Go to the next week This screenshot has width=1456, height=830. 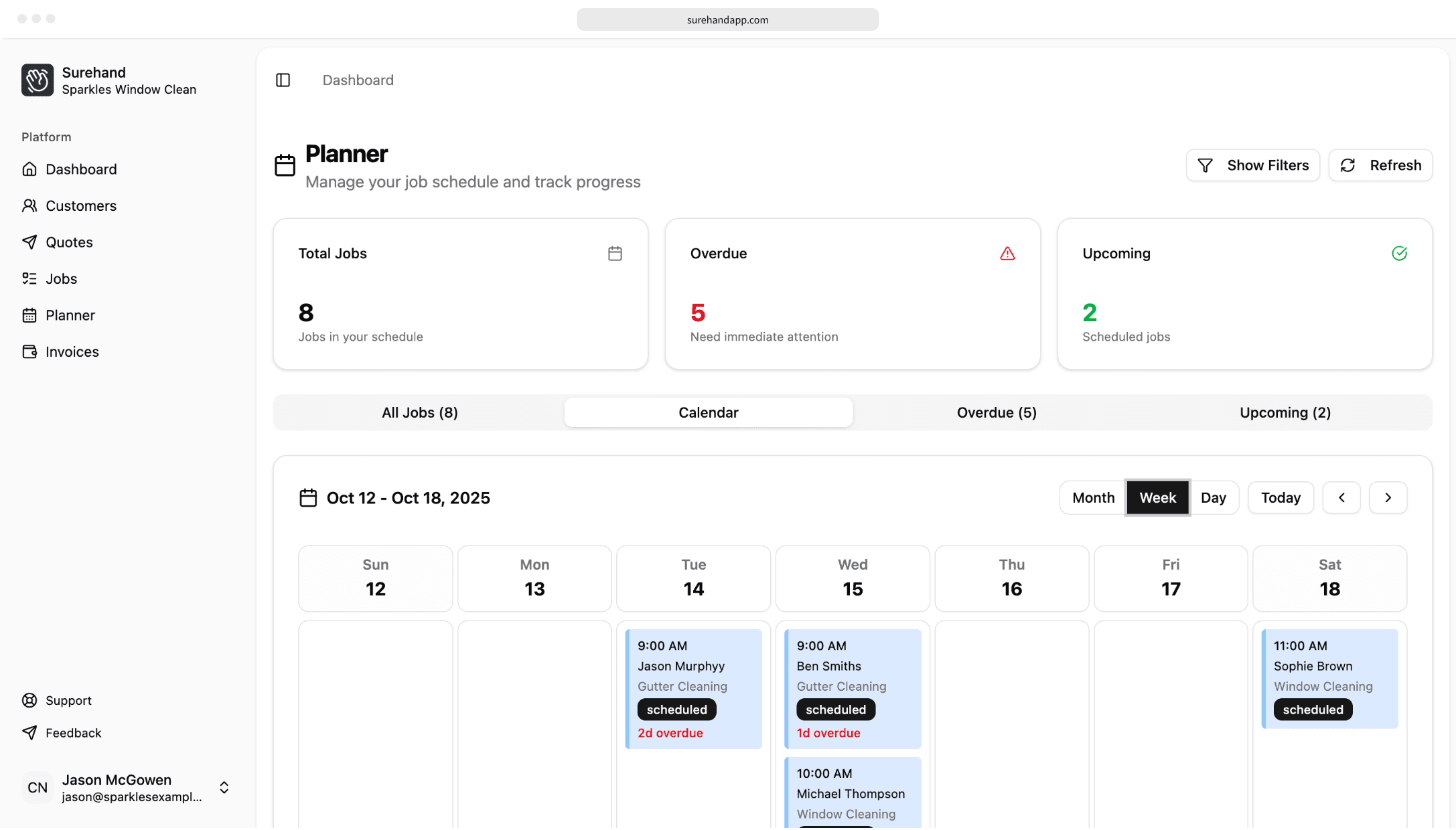pos(1388,498)
